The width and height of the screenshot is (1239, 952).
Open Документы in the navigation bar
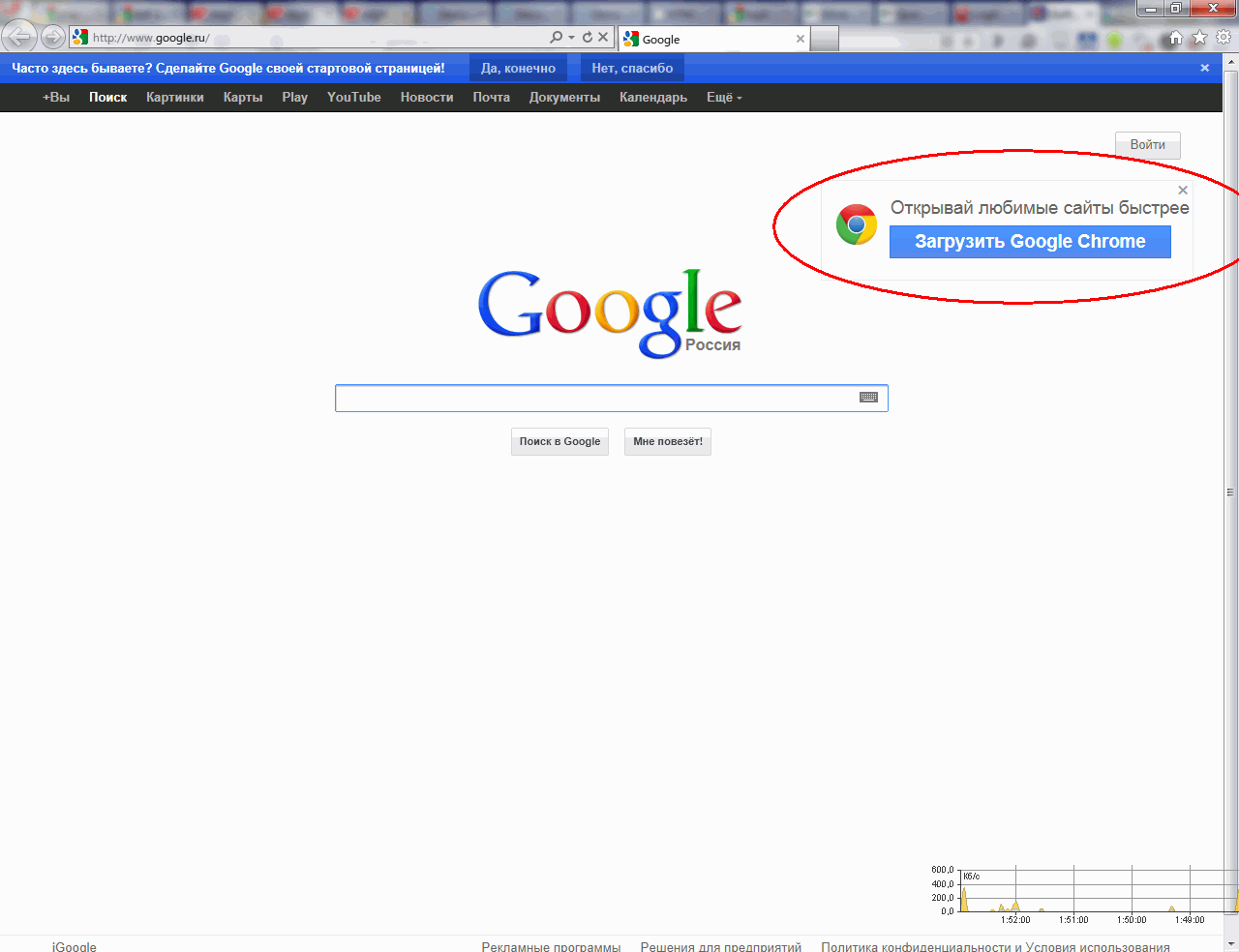(x=564, y=97)
